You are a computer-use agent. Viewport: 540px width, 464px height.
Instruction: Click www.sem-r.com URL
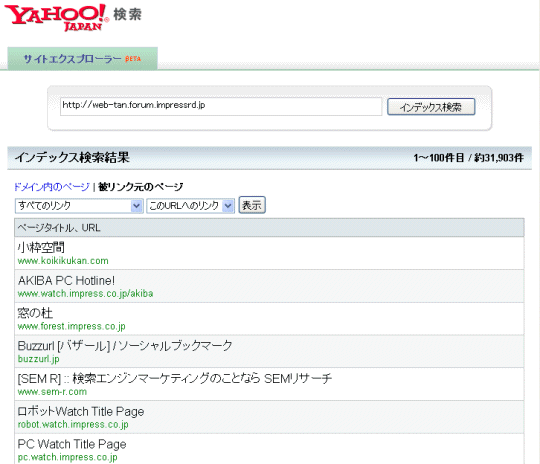(52, 392)
